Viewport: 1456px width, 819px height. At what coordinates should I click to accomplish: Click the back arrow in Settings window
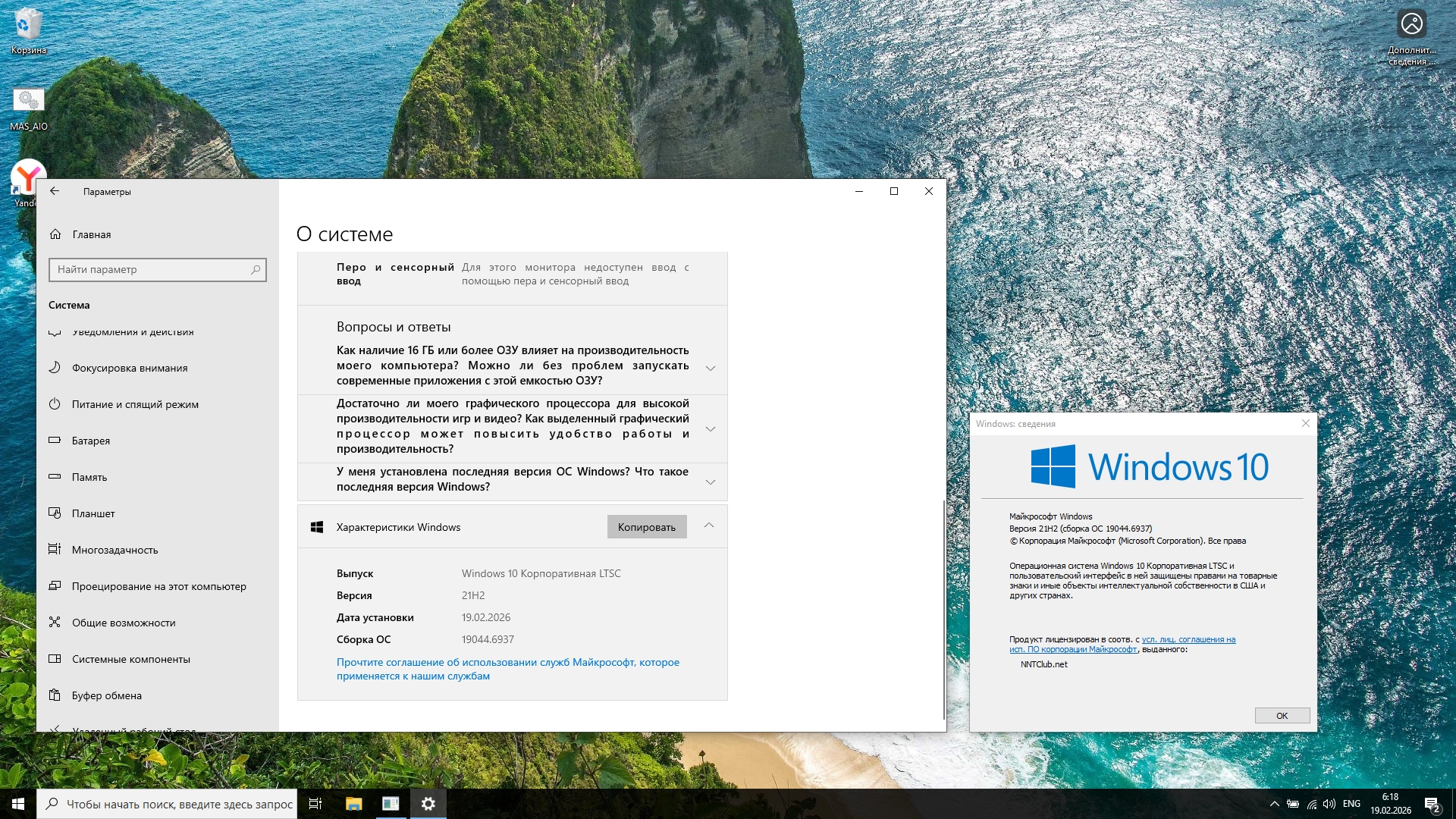tap(55, 191)
